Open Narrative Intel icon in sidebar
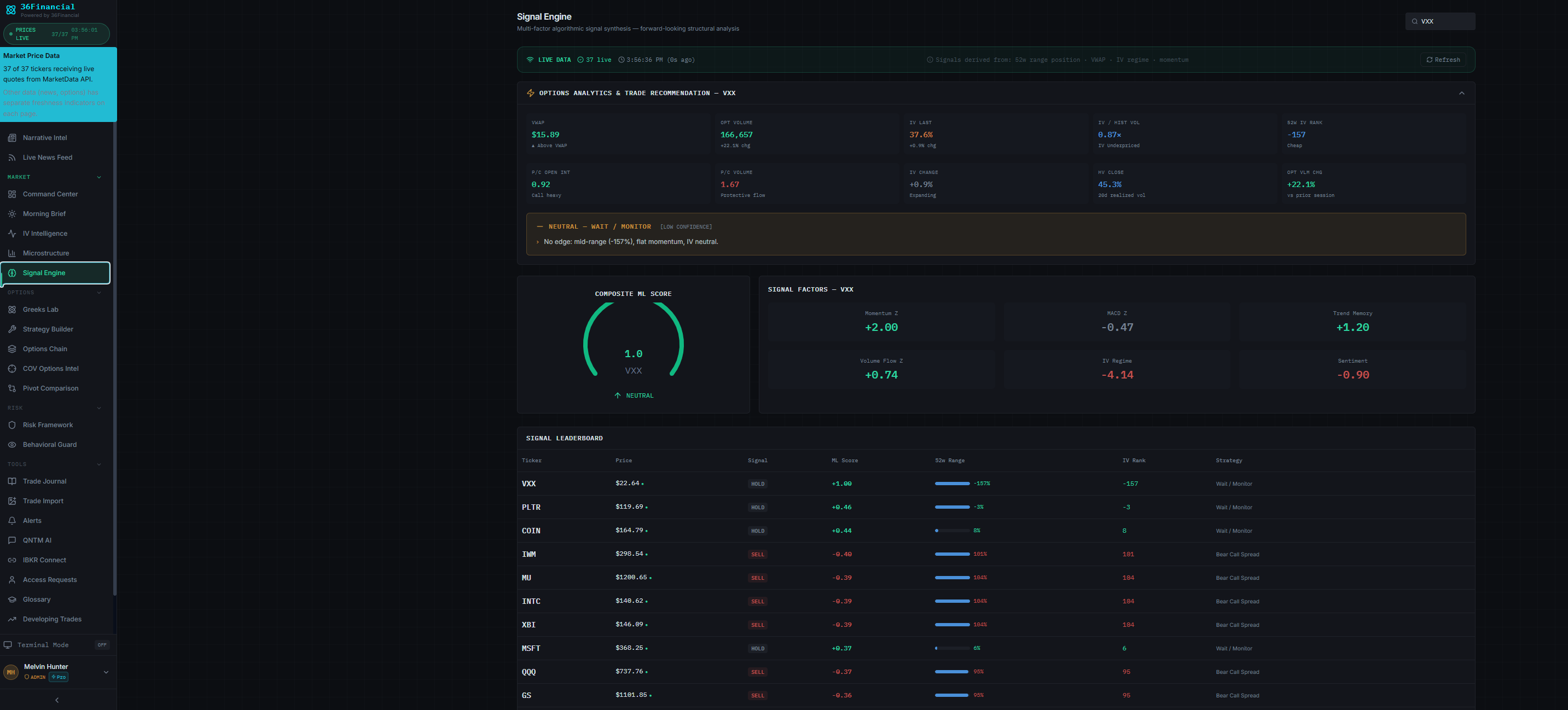This screenshot has width=1568, height=710. point(12,138)
